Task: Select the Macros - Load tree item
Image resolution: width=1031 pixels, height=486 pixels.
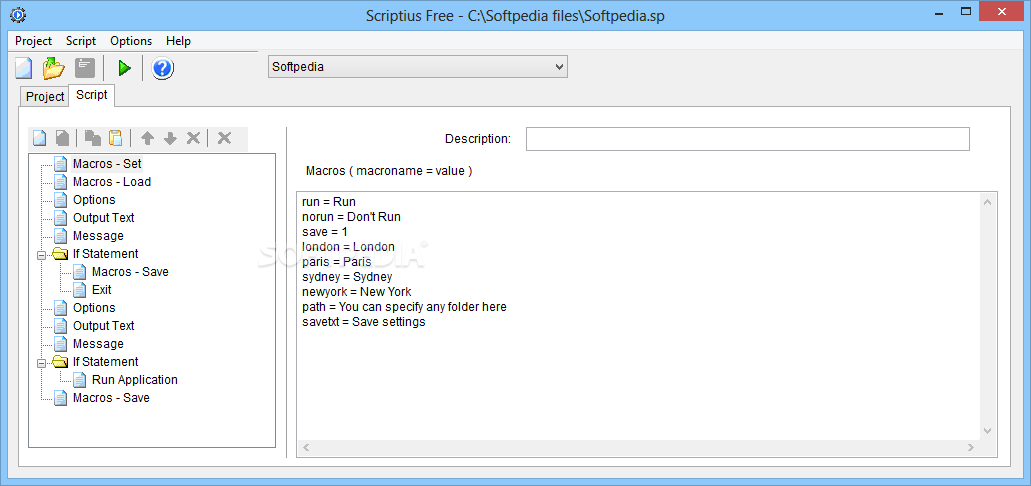Action: coord(112,182)
